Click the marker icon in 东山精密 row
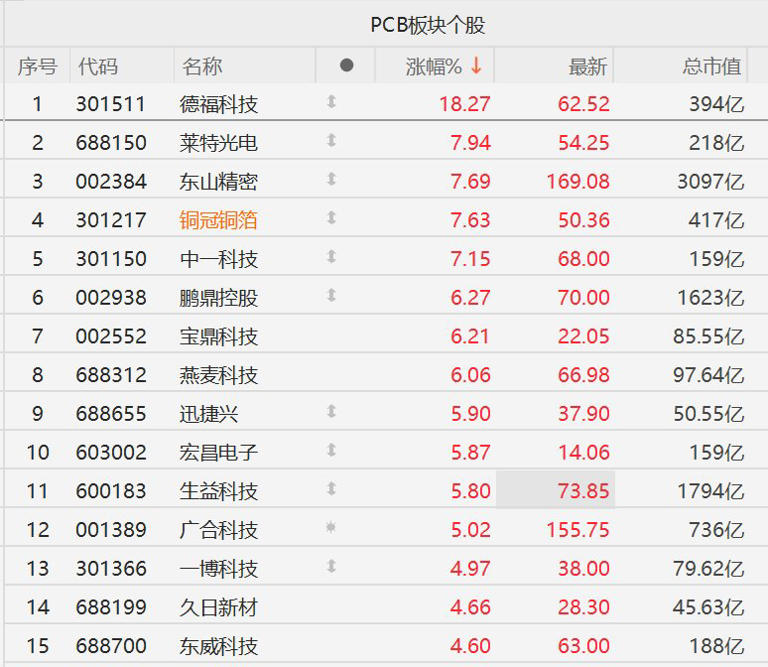 coord(331,180)
